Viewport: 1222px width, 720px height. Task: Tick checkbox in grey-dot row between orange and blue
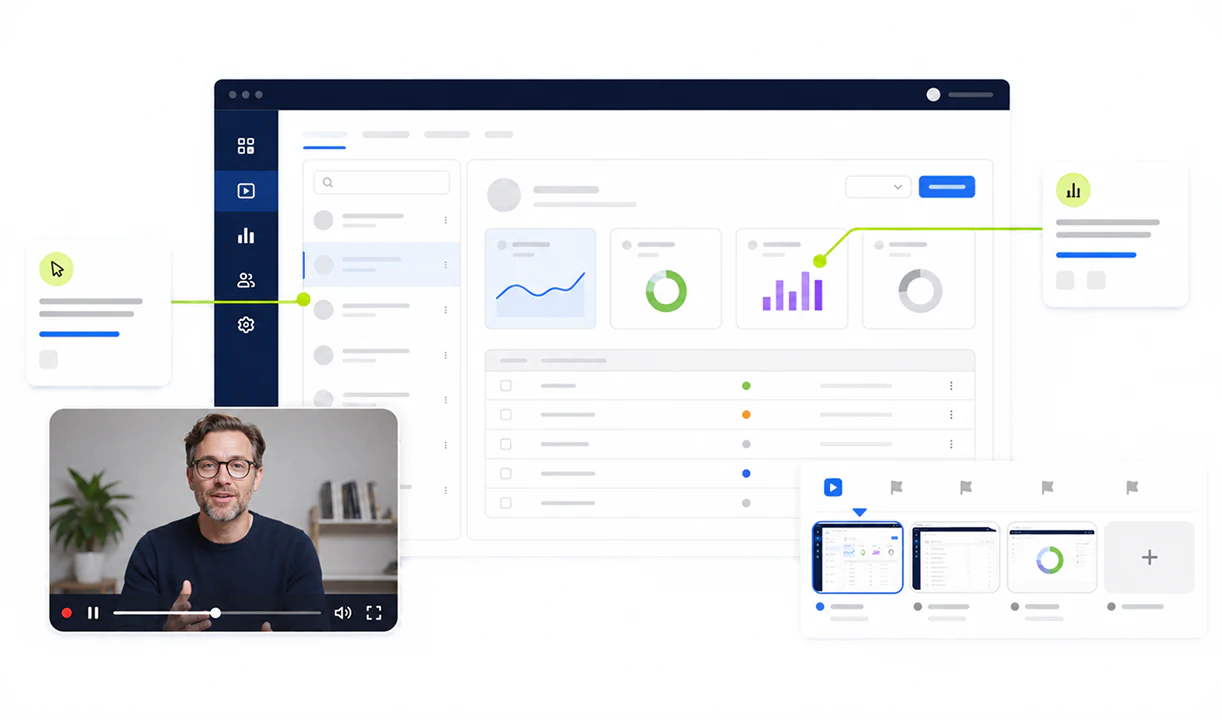pos(506,444)
